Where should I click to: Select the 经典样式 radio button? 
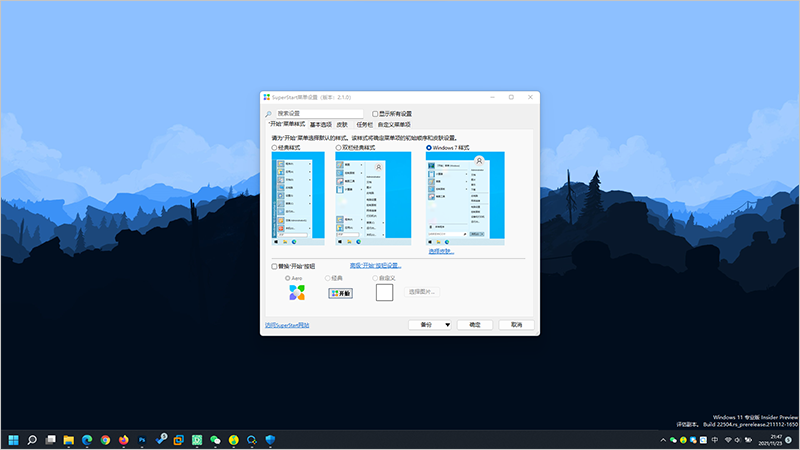(274, 147)
